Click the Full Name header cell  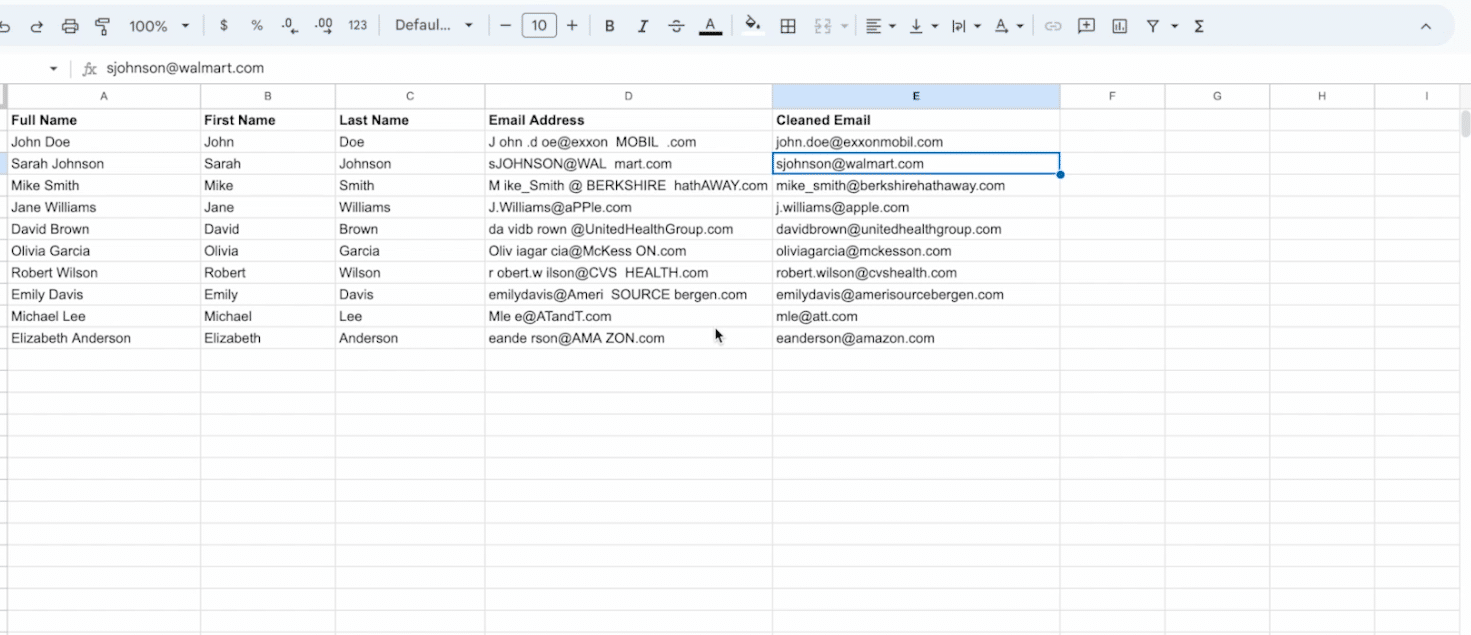pyautogui.click(x=104, y=120)
